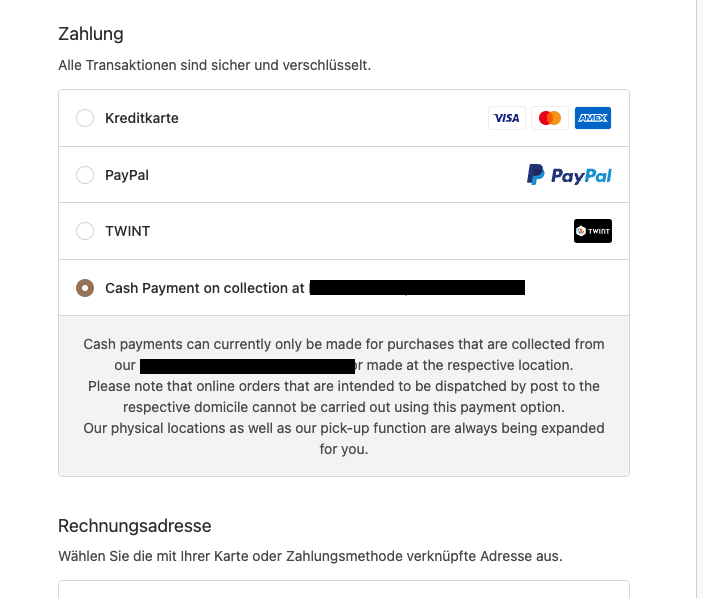Choose the PayPal radio button

(85, 175)
